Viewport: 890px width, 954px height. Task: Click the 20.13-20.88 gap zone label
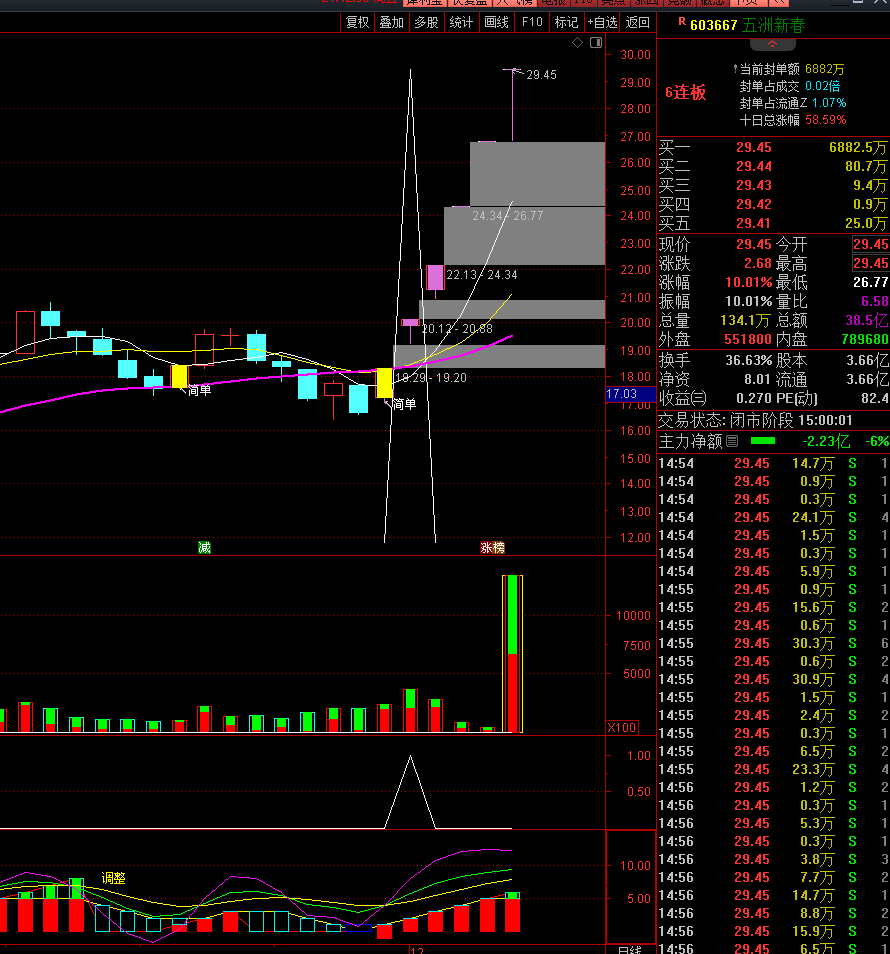click(x=457, y=329)
